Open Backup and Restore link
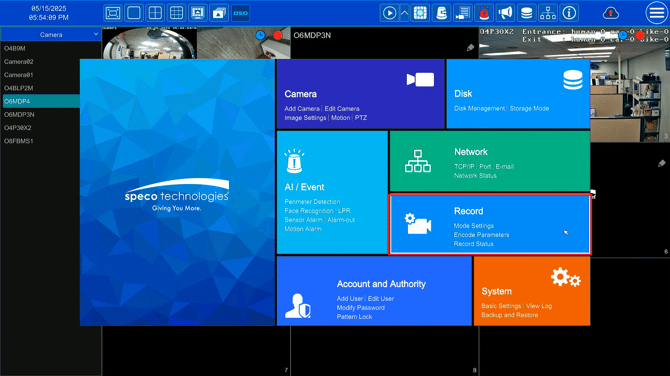Viewport: 670px width, 376px height. 509,315
